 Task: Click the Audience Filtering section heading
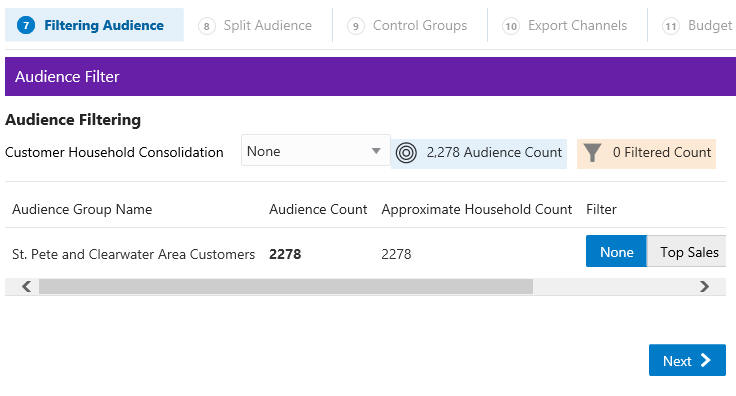click(x=73, y=120)
